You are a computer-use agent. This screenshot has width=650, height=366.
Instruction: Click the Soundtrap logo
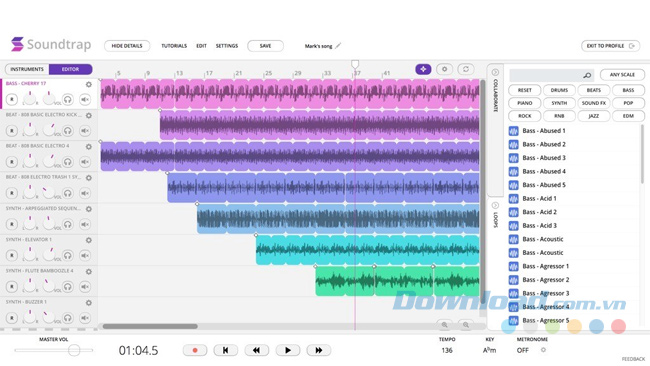coord(51,44)
